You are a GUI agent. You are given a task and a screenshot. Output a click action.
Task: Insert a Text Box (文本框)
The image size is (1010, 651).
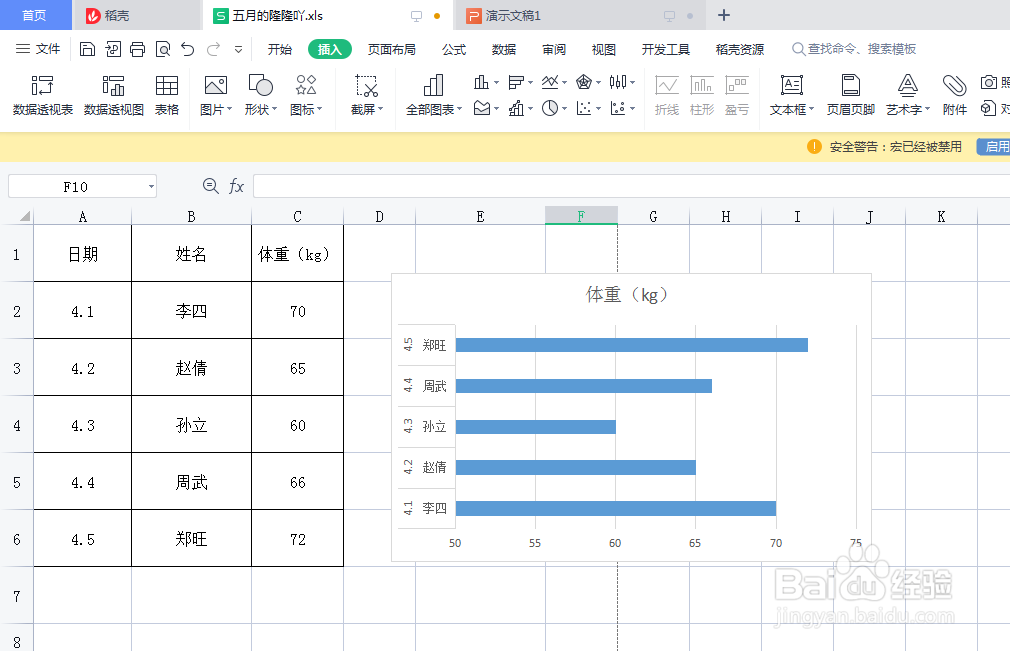[792, 95]
